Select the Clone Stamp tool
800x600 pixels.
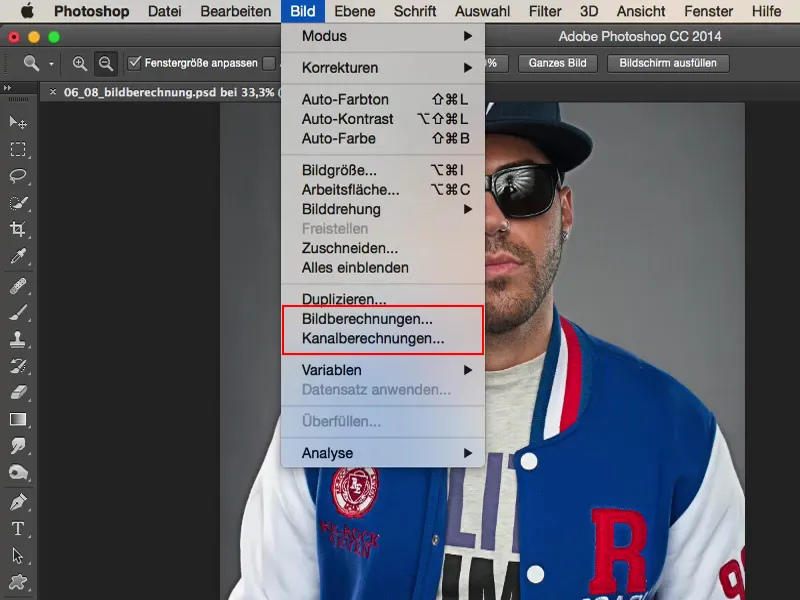(x=18, y=339)
